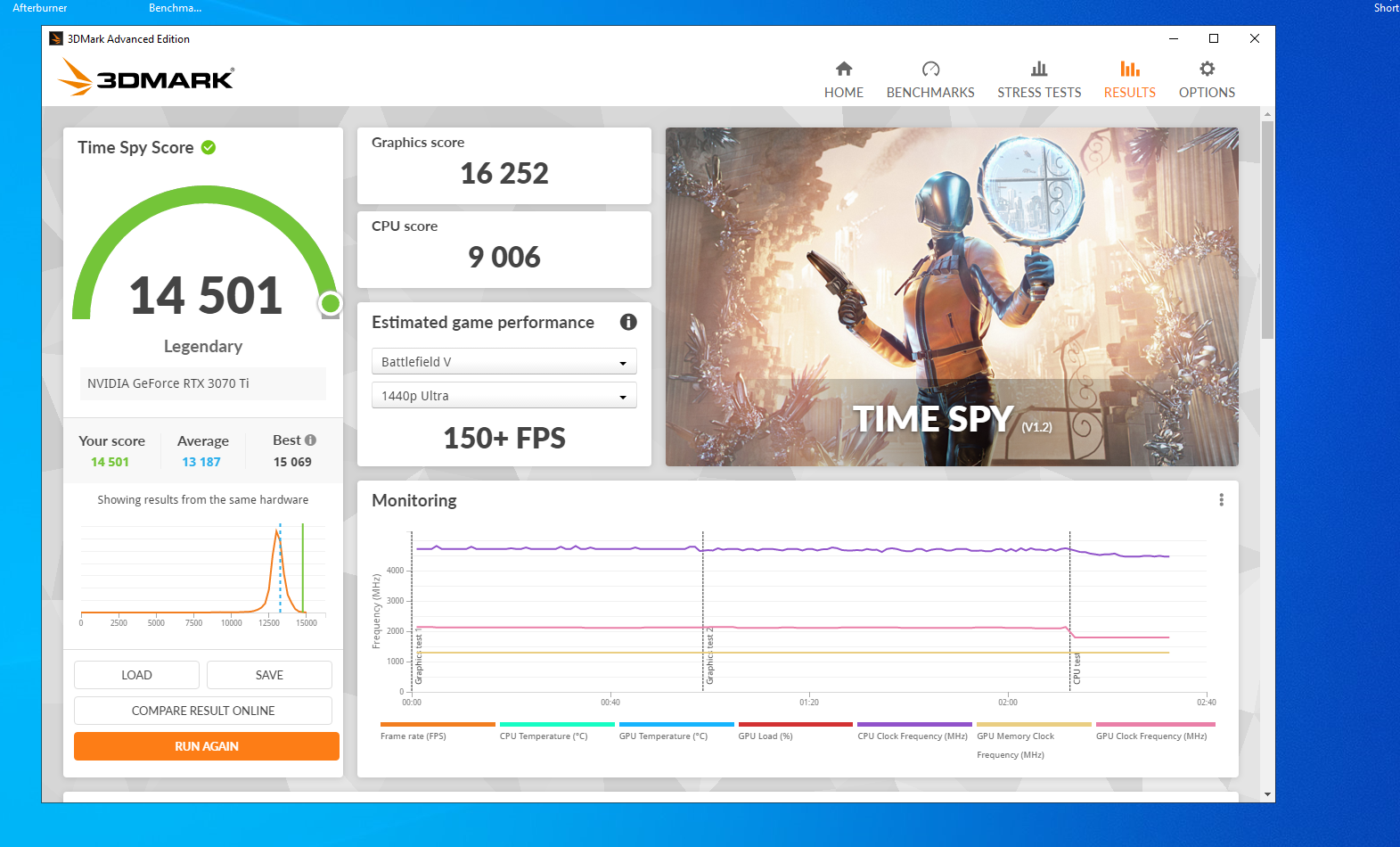Go to the HOME tab
1400x847 pixels.
click(844, 92)
